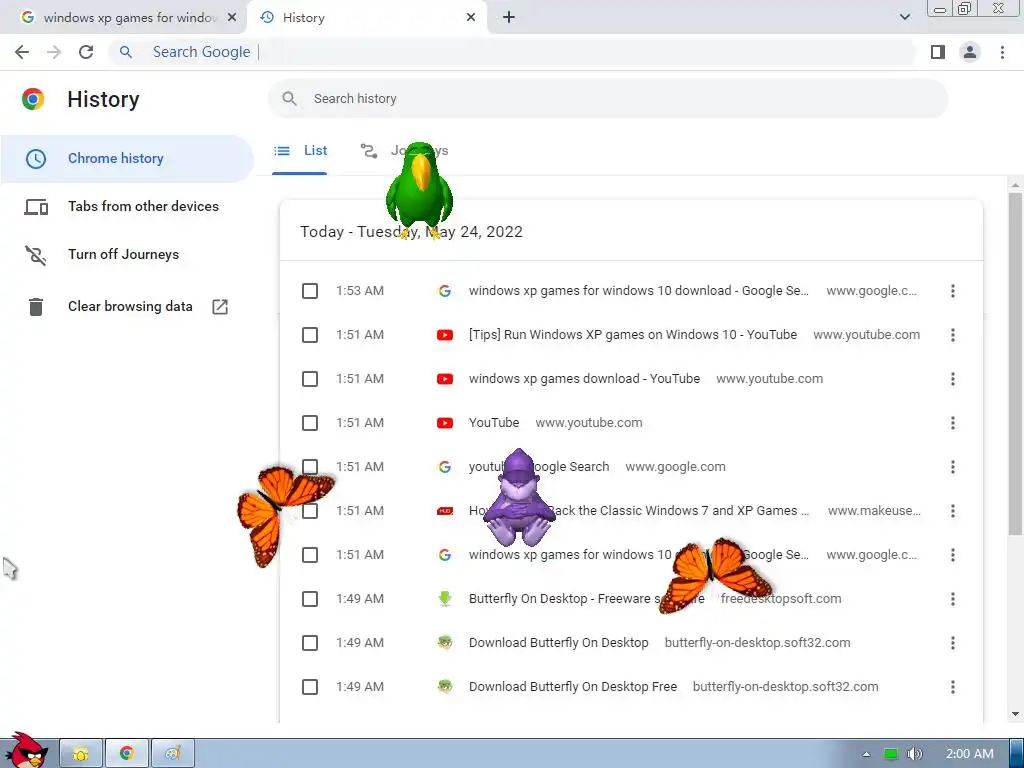Close the History tab
1024x768 pixels.
point(471,18)
